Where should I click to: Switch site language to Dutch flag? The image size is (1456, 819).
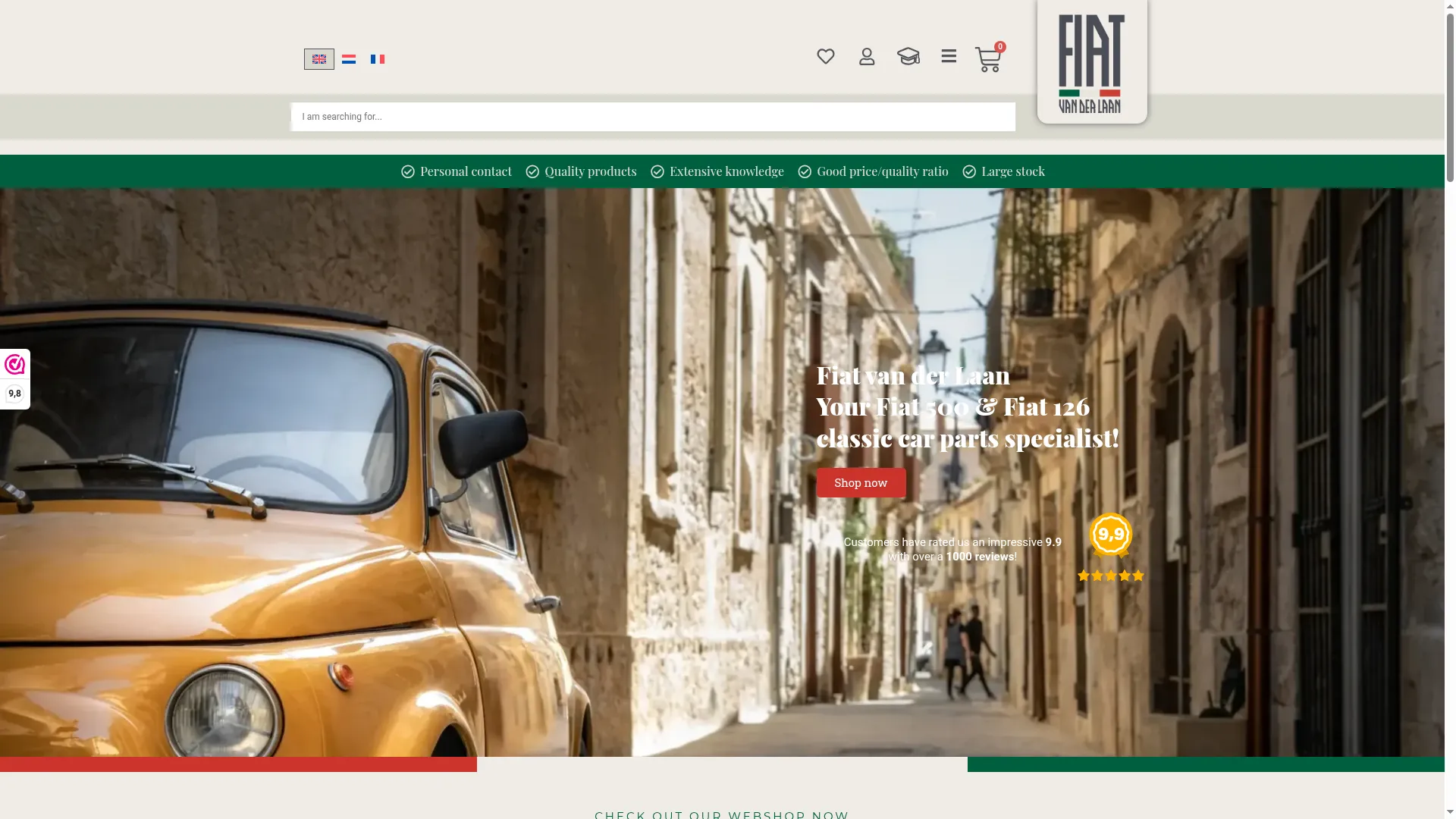point(349,59)
